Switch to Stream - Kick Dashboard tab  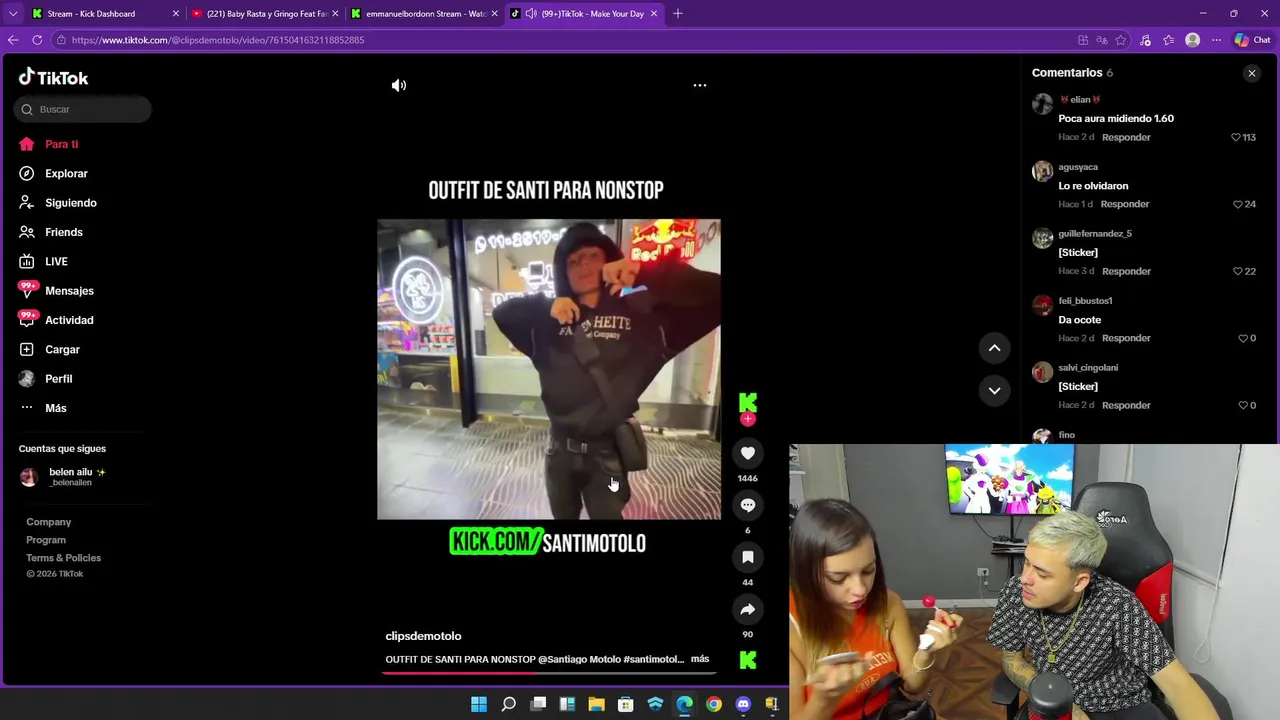coord(105,14)
